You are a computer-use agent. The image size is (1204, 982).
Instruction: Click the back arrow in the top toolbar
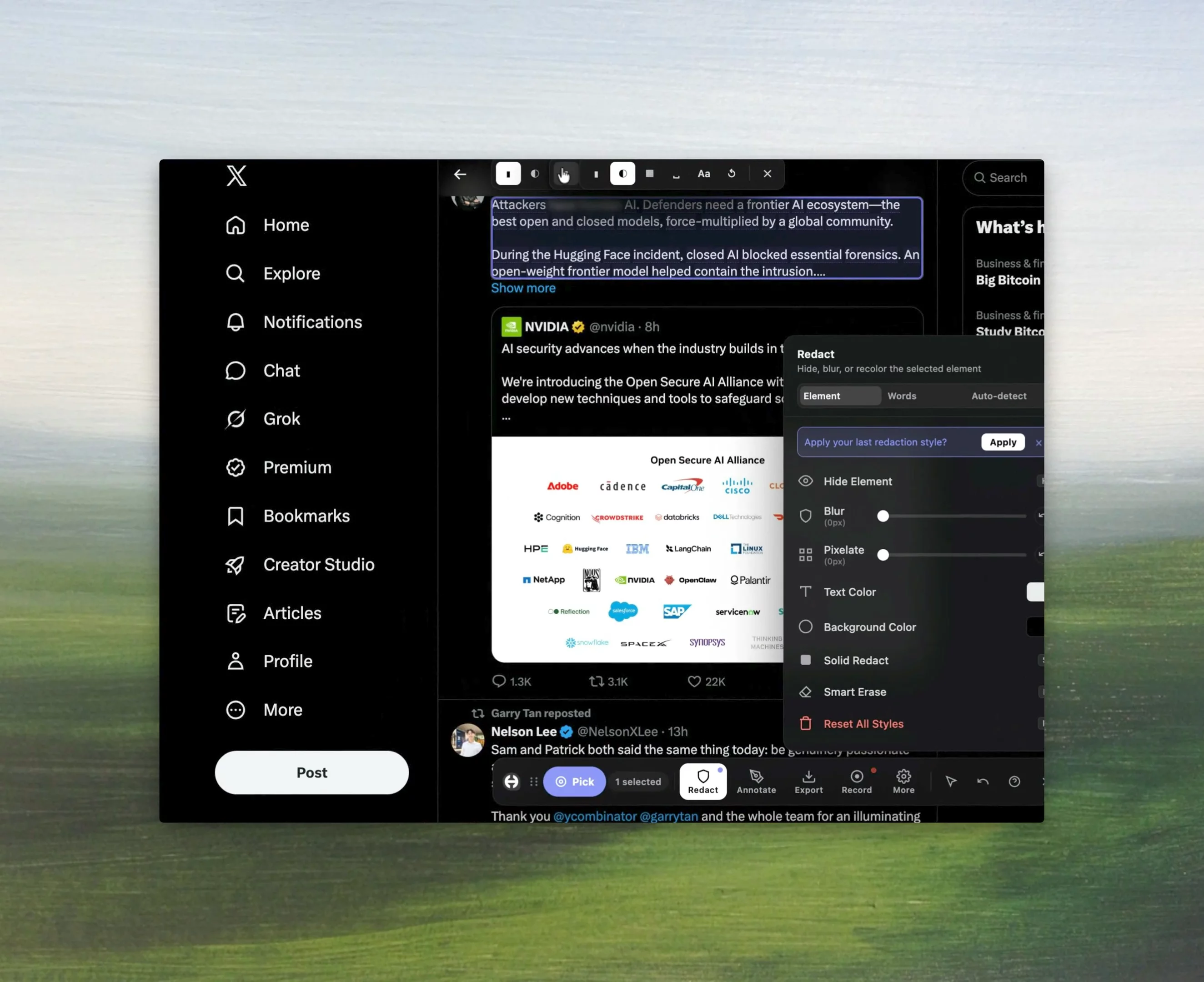(460, 174)
